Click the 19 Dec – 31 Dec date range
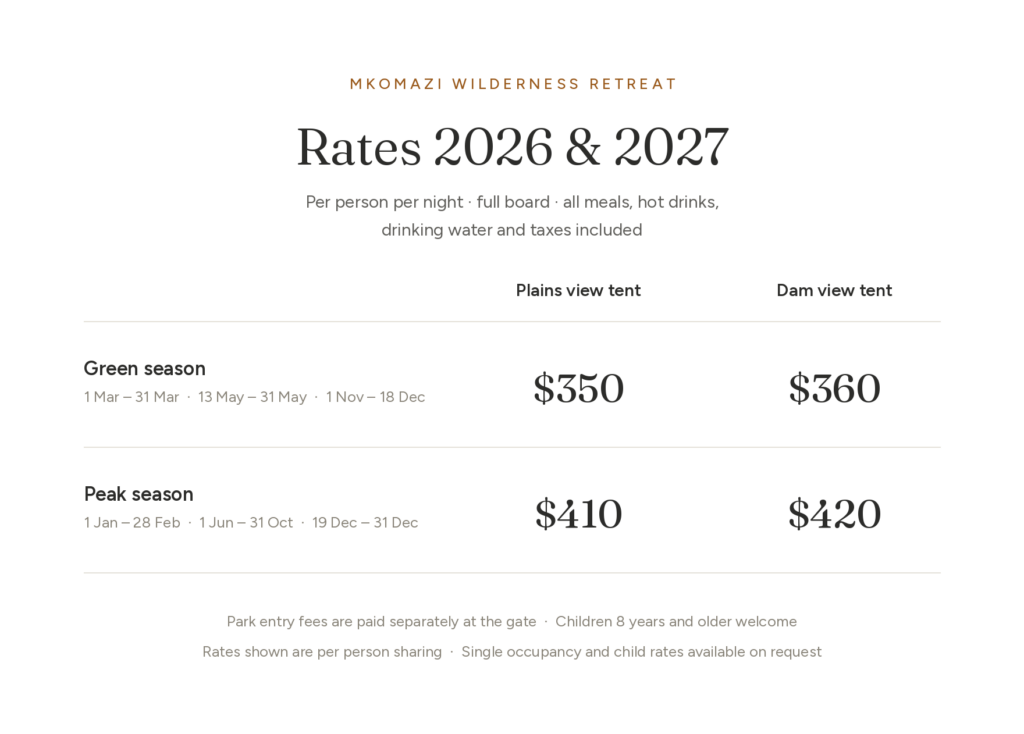This screenshot has width=1024, height=734. (365, 522)
